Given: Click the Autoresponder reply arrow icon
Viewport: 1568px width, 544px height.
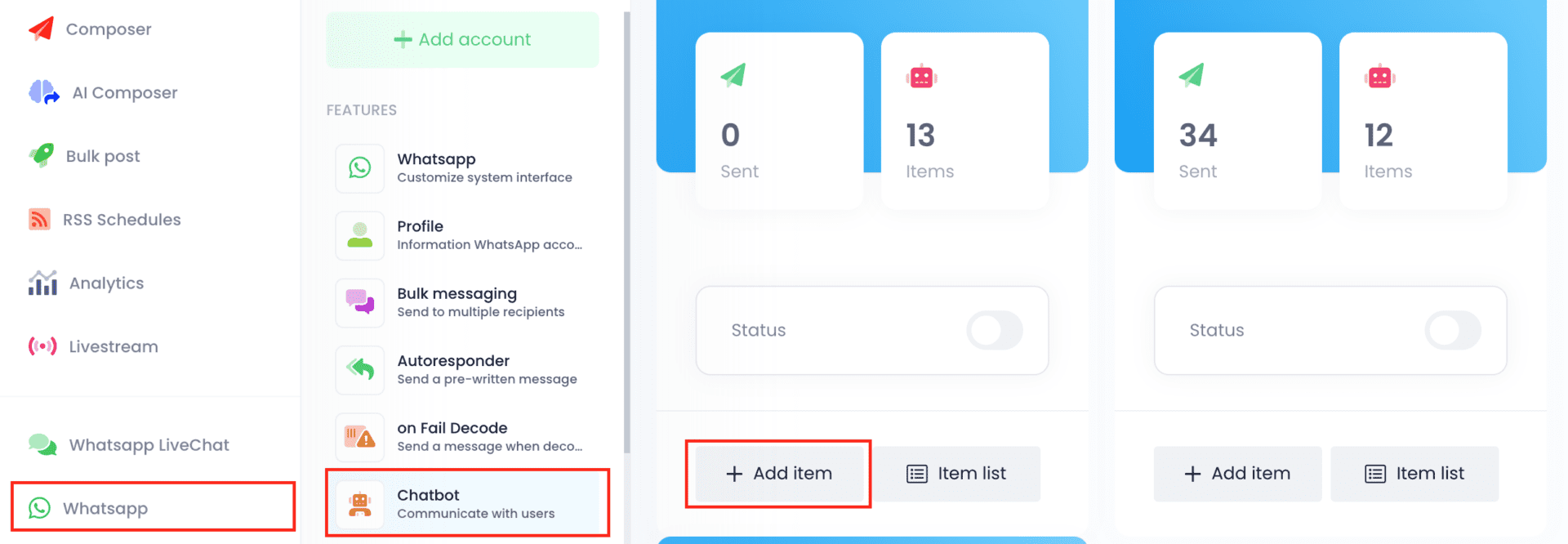Looking at the screenshot, I should tap(360, 369).
